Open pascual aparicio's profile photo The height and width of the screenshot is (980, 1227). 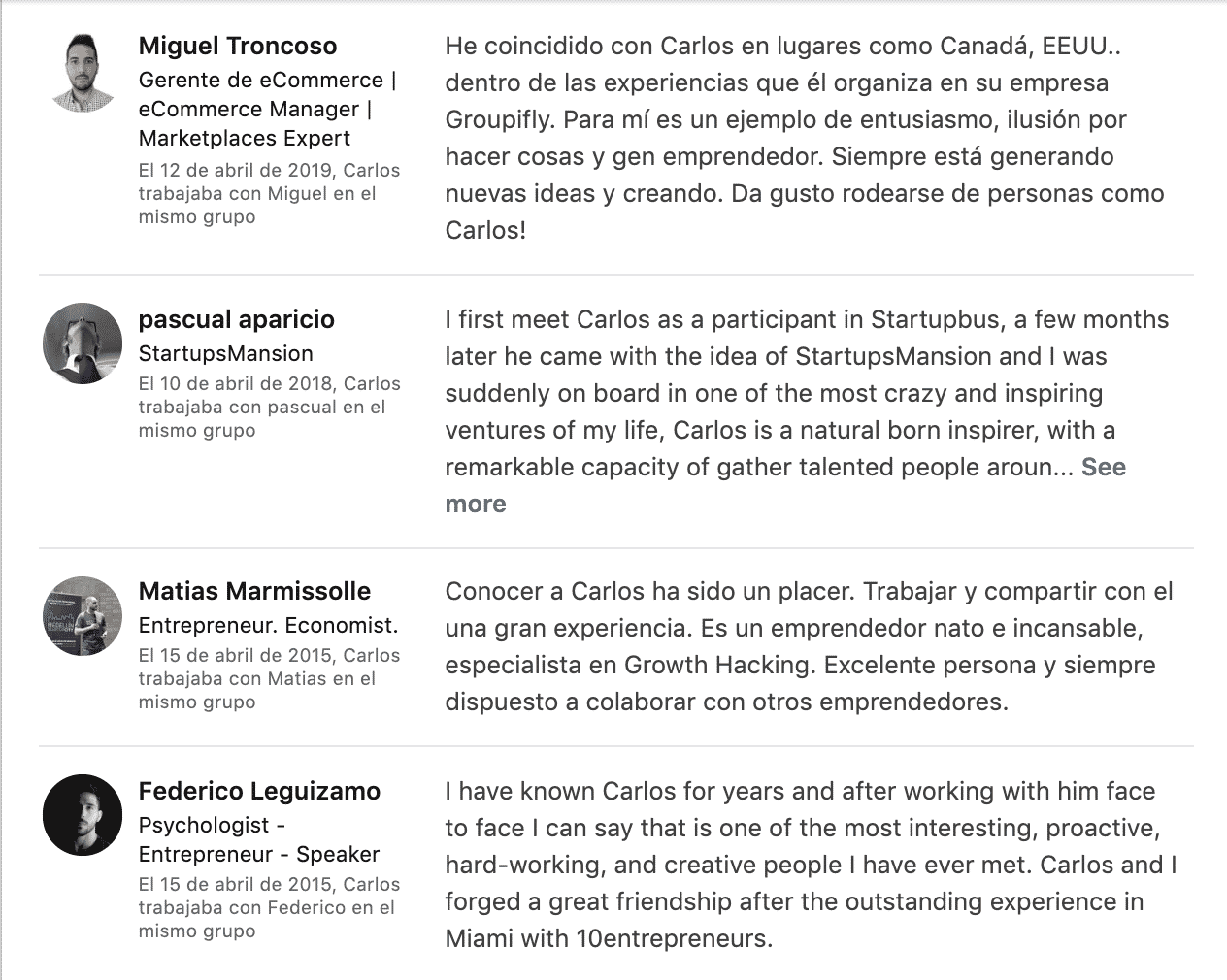point(83,343)
